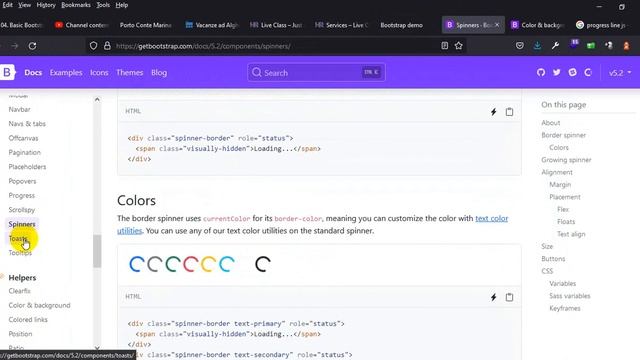Open Tooltips in the sidebar
Image resolution: width=640 pixels, height=360 pixels.
click(x=20, y=253)
